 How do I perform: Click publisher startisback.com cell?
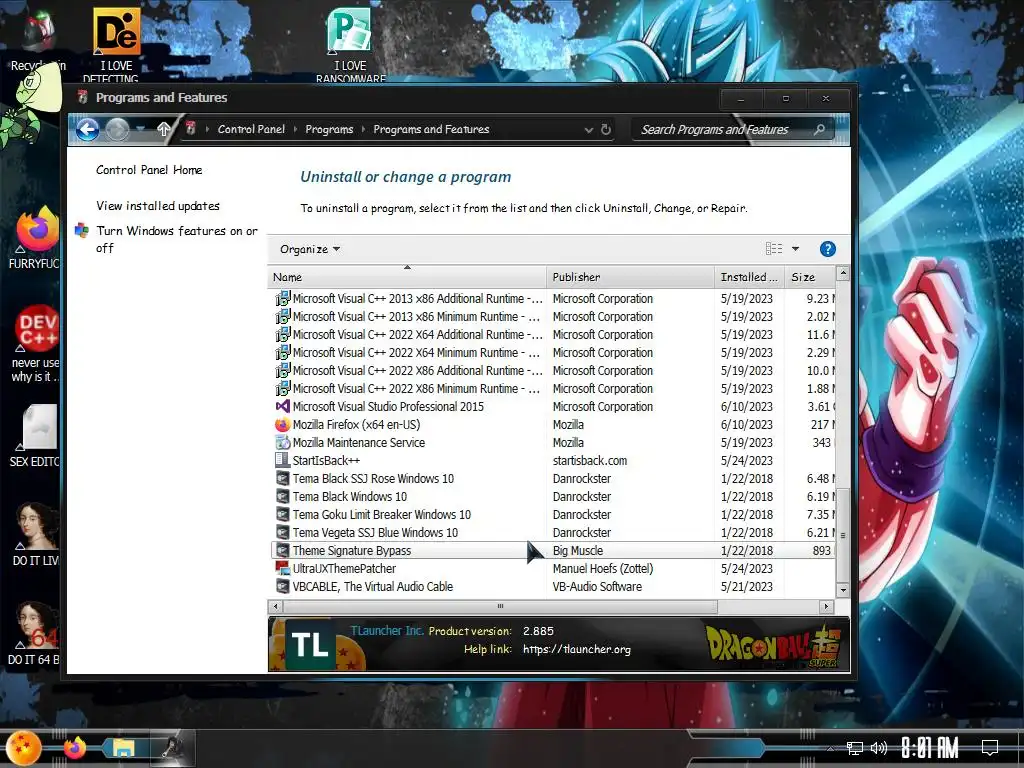[x=590, y=460]
